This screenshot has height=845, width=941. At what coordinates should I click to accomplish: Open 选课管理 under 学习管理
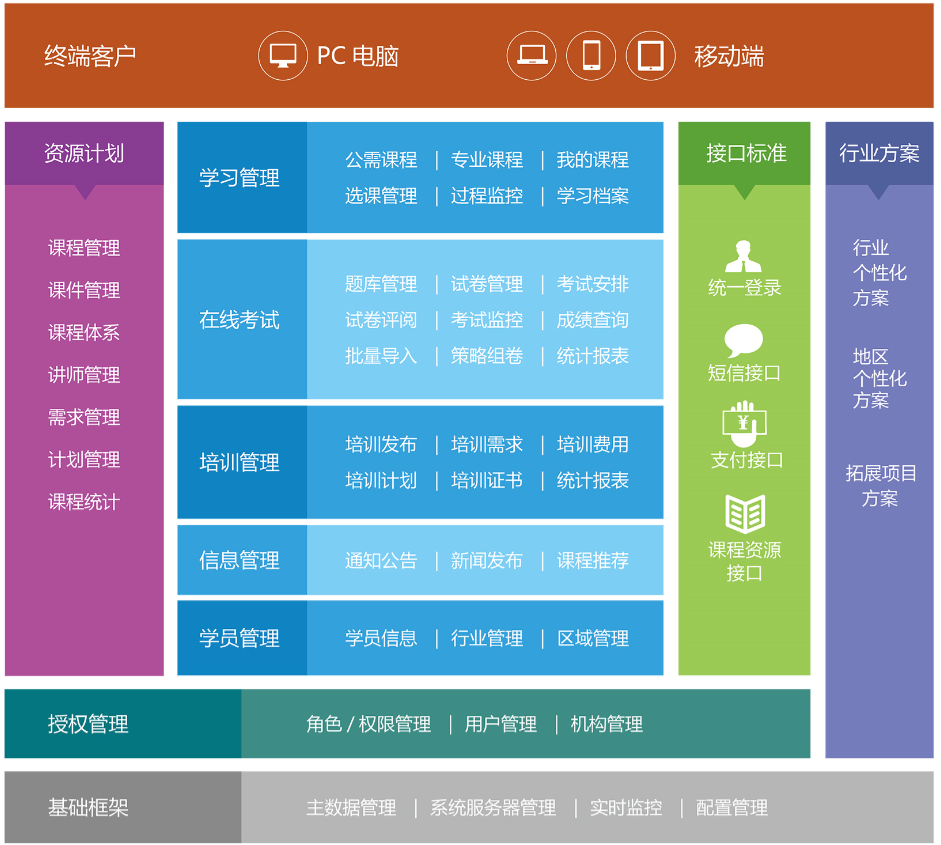tap(381, 196)
